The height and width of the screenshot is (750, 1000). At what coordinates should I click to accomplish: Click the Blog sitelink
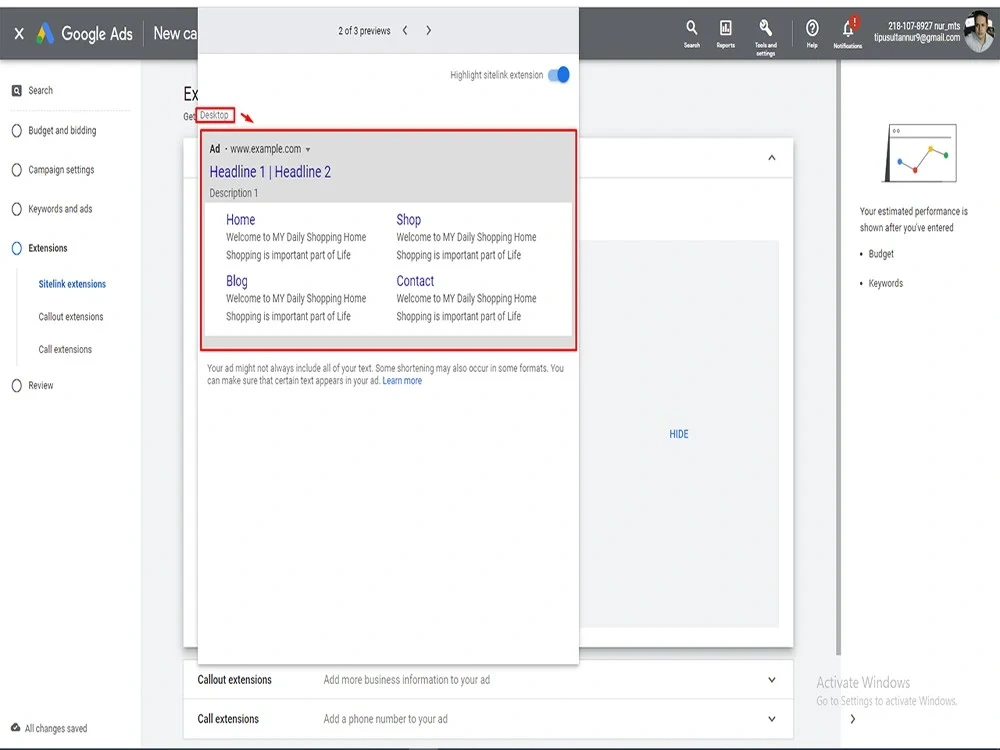[x=237, y=281]
